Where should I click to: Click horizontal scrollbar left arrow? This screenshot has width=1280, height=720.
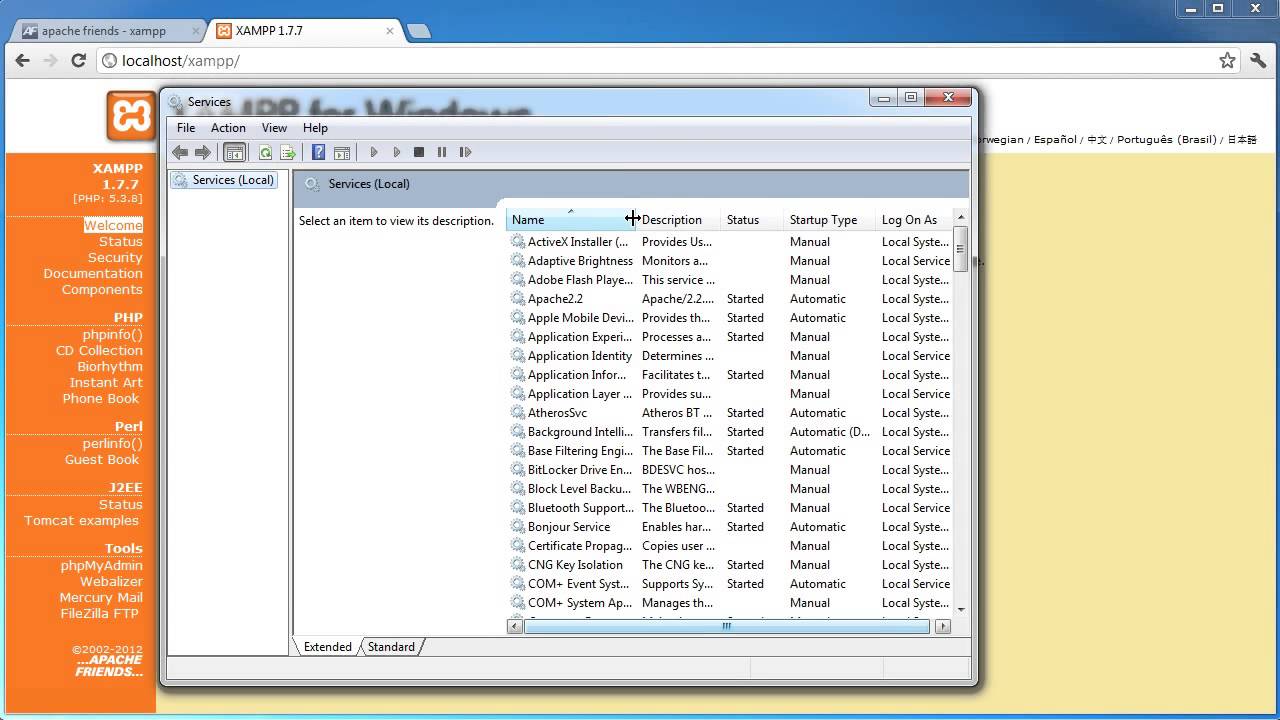pyautogui.click(x=515, y=626)
